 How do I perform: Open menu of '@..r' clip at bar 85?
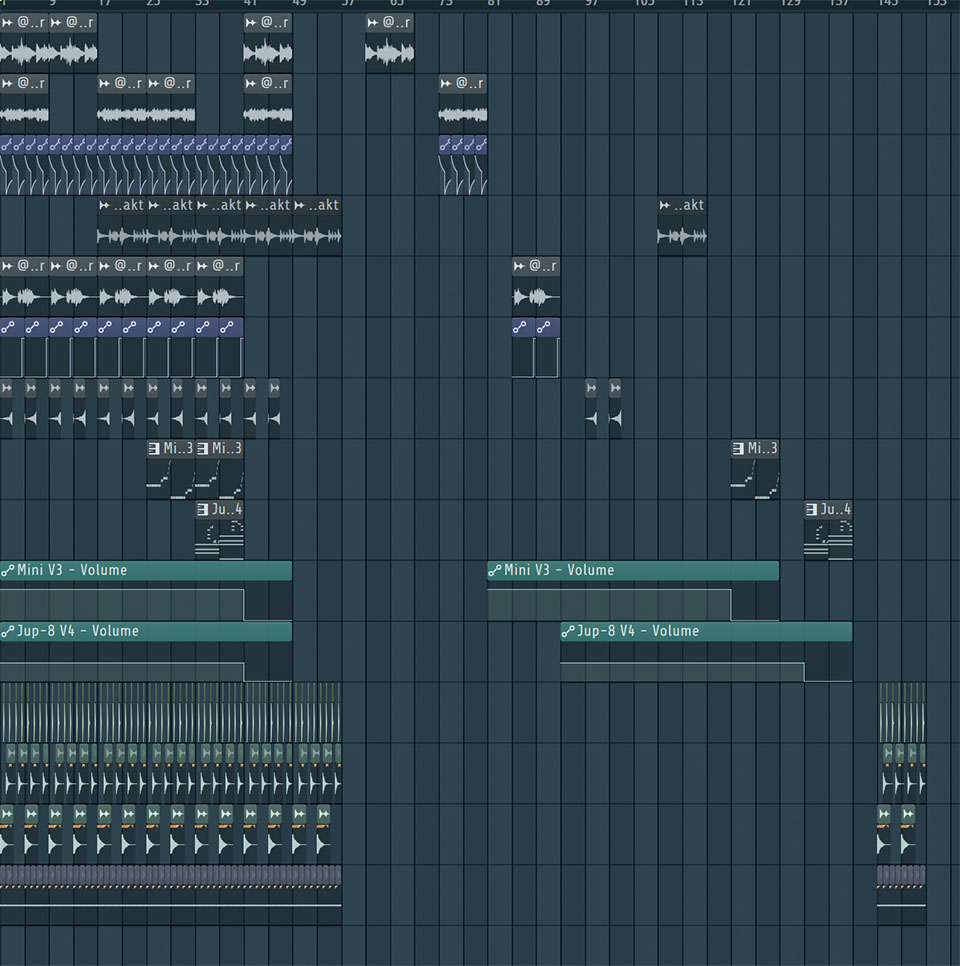(x=519, y=266)
